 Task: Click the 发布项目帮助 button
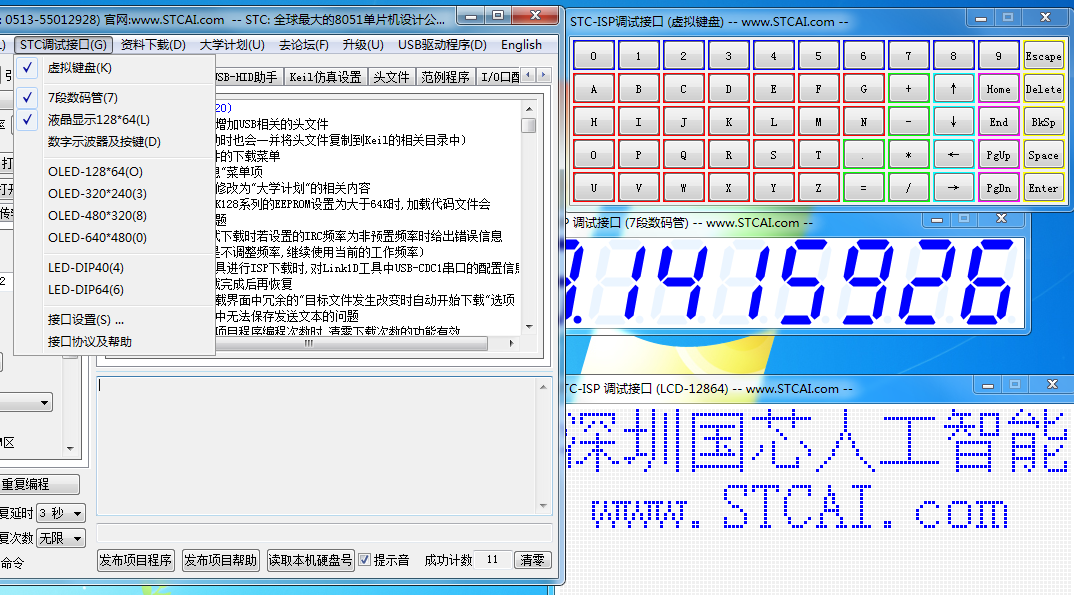coord(221,560)
